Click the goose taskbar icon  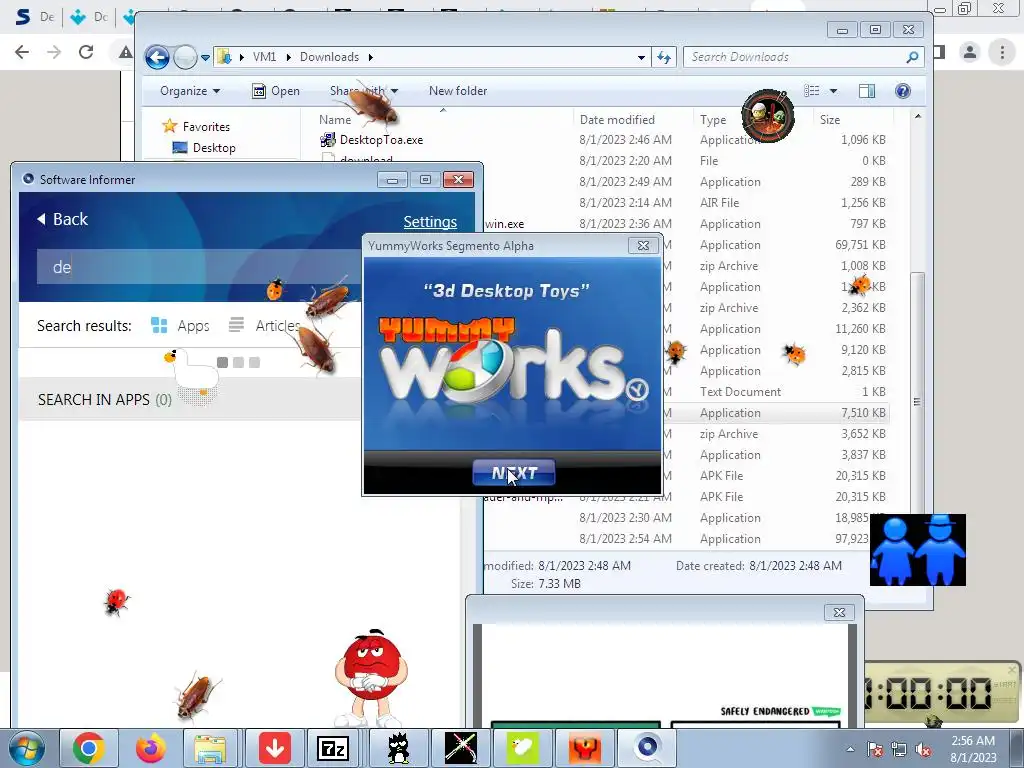522,748
